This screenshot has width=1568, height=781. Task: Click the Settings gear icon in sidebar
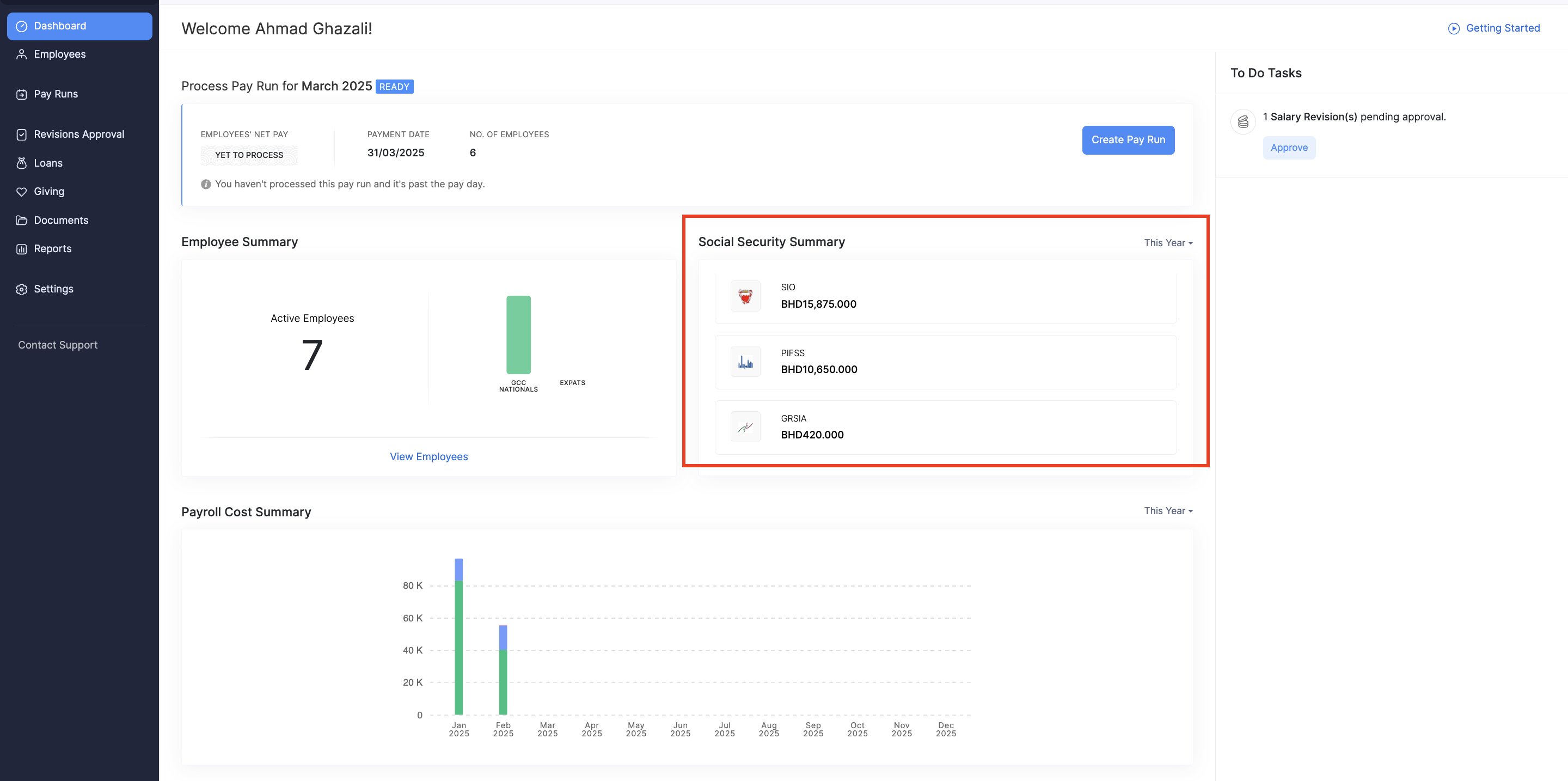22,289
